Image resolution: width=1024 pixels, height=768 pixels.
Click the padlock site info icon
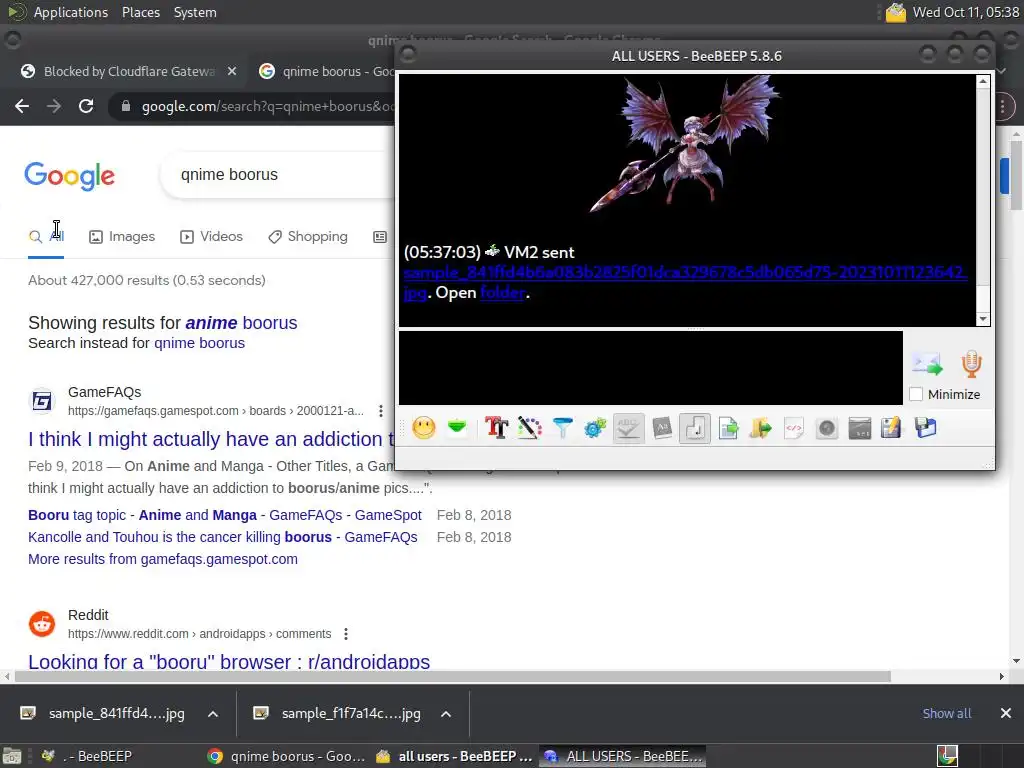tap(126, 106)
